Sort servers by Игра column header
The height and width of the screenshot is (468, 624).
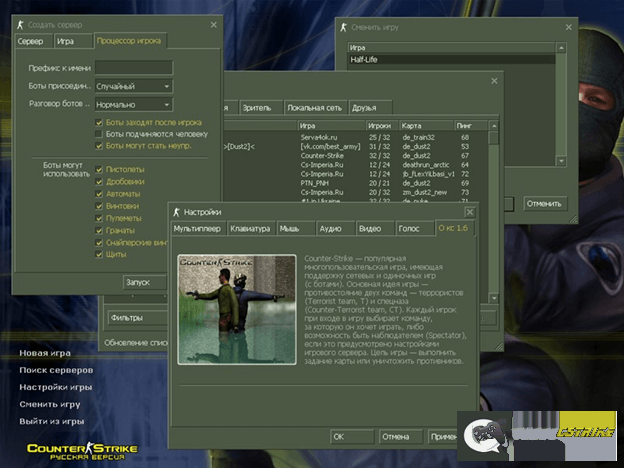[331, 126]
